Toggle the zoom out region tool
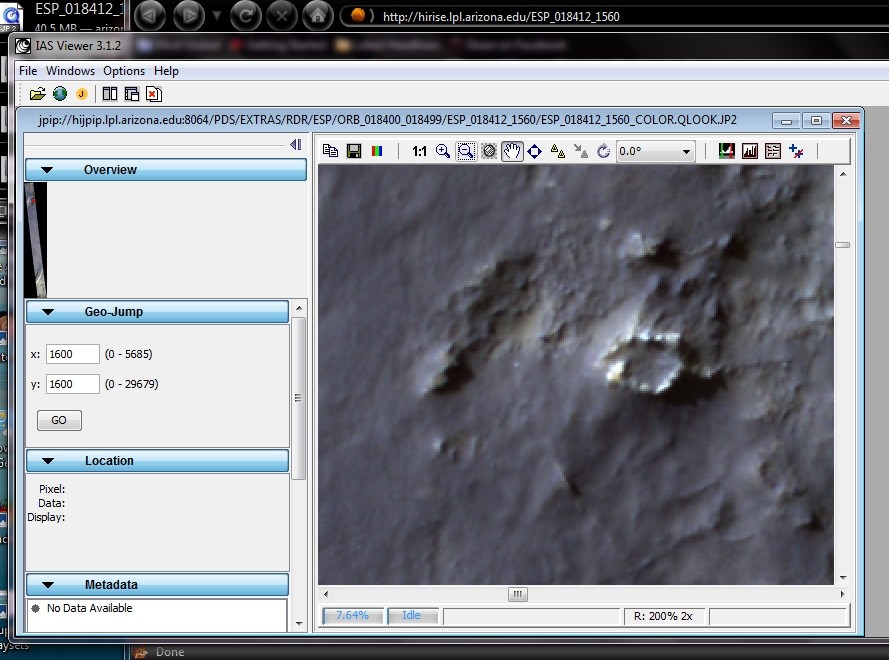The width and height of the screenshot is (889, 660). 466,151
